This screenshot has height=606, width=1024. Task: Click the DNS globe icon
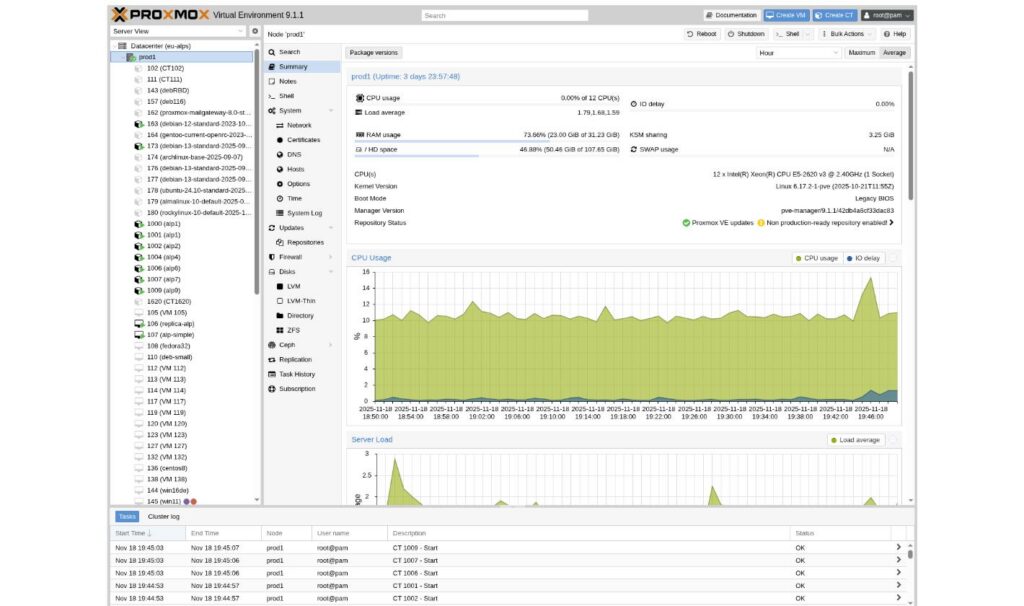point(280,155)
